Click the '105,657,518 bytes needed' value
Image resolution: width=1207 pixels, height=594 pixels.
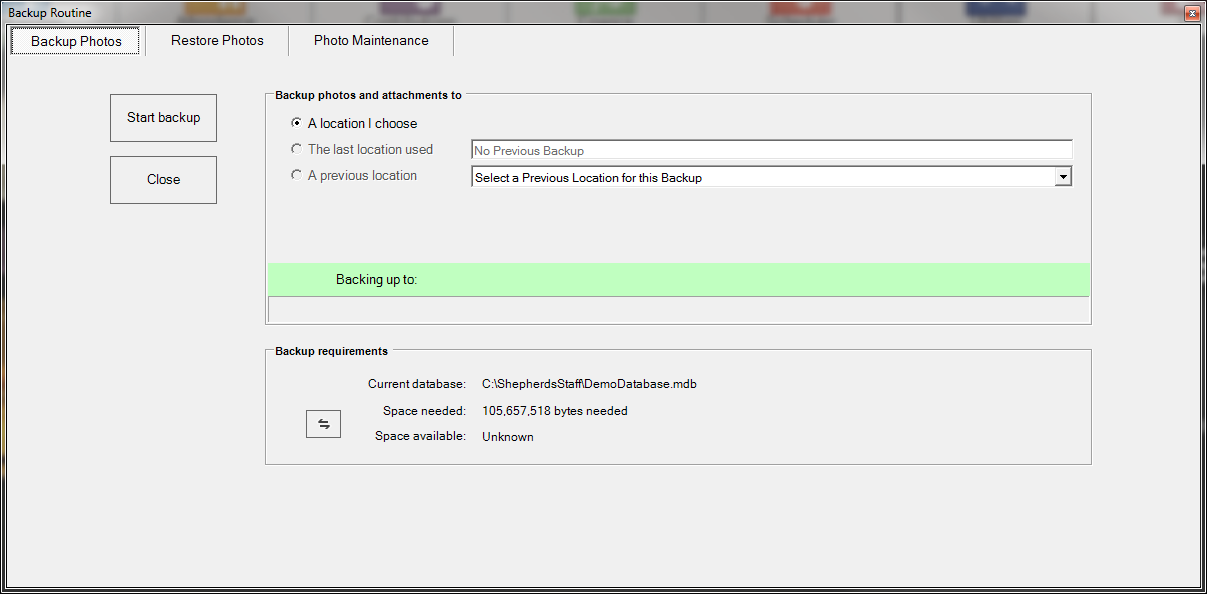coord(555,411)
